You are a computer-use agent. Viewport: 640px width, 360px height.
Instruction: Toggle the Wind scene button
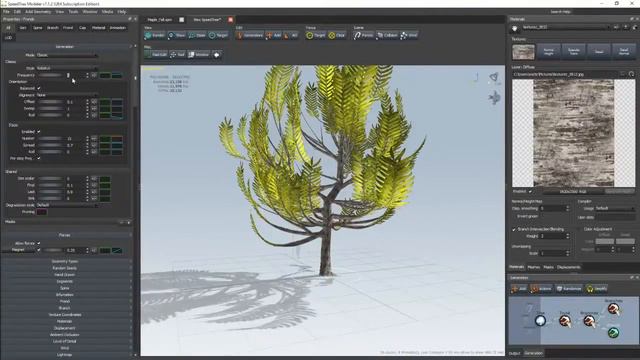point(409,36)
